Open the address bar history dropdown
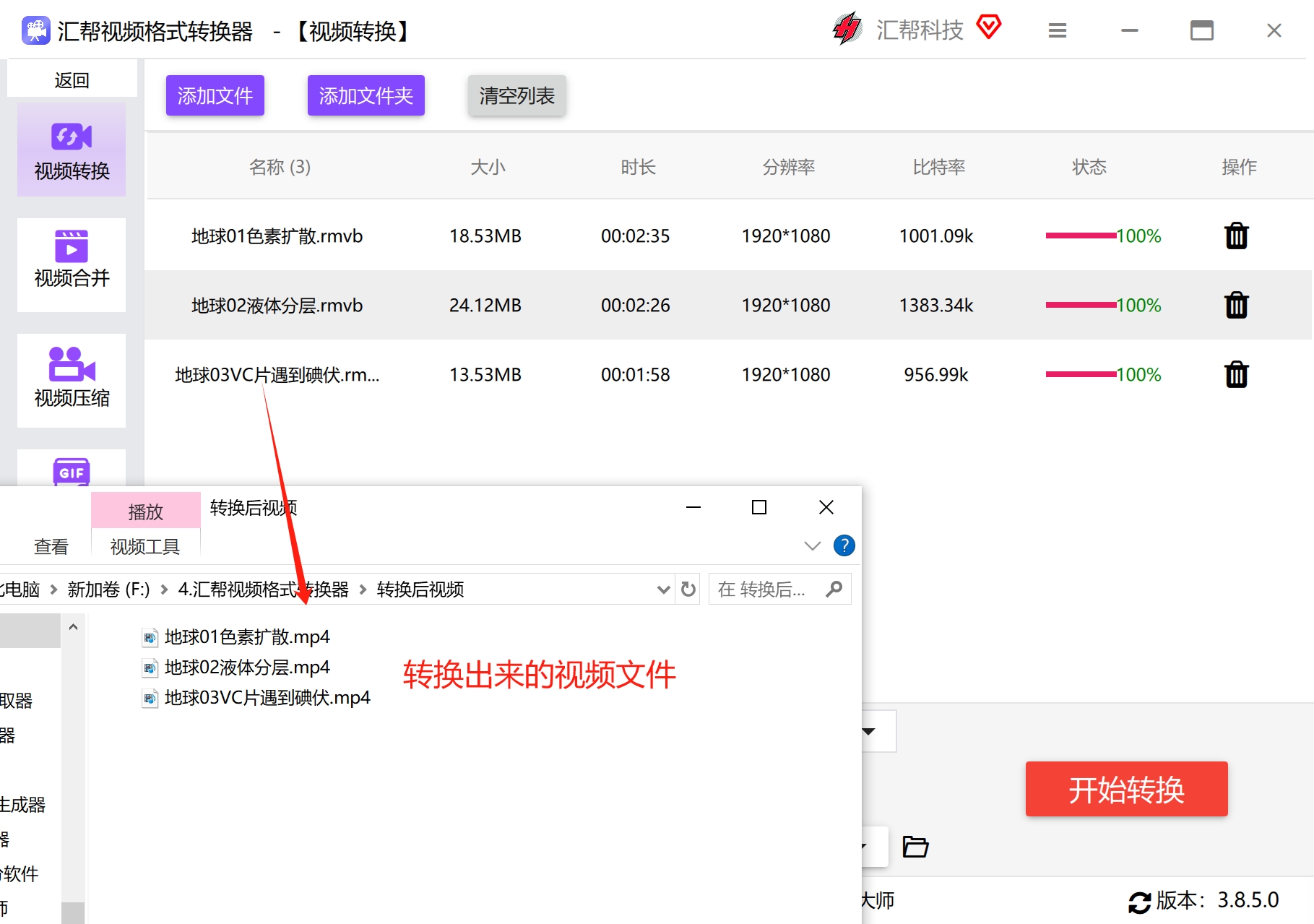 tap(662, 589)
